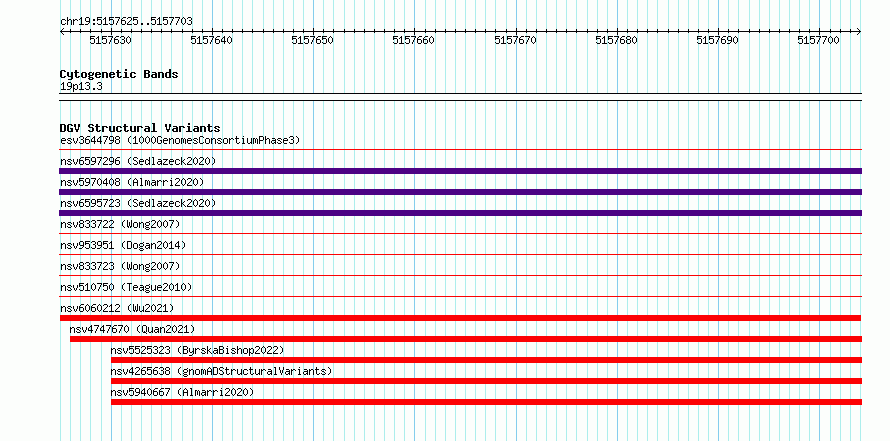Select the thin red nsv833723 variant line
The width and height of the screenshot is (890, 441).
(460, 275)
